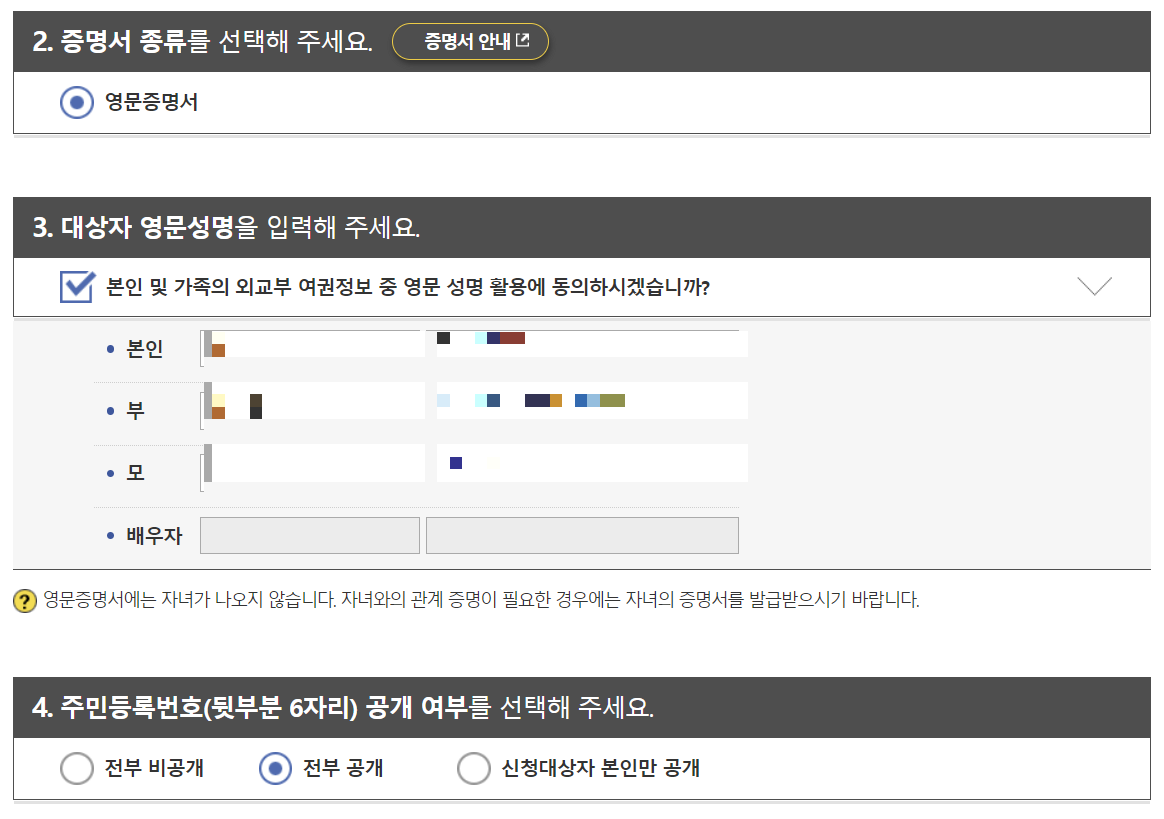
Task: Select the 전부 비공개 option
Action: pos(77,769)
